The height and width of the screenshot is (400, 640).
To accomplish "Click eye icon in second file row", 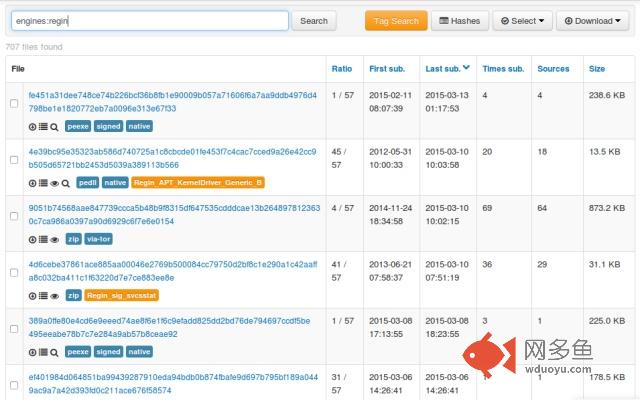I will click(x=54, y=183).
